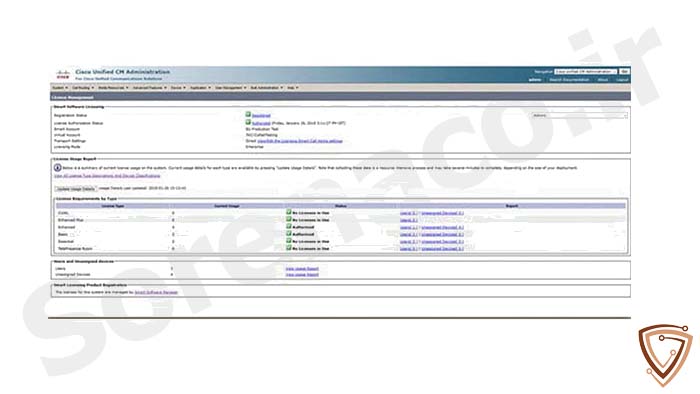The width and height of the screenshot is (700, 394).
Task: Click the Report column header
Action: click(x=512, y=206)
